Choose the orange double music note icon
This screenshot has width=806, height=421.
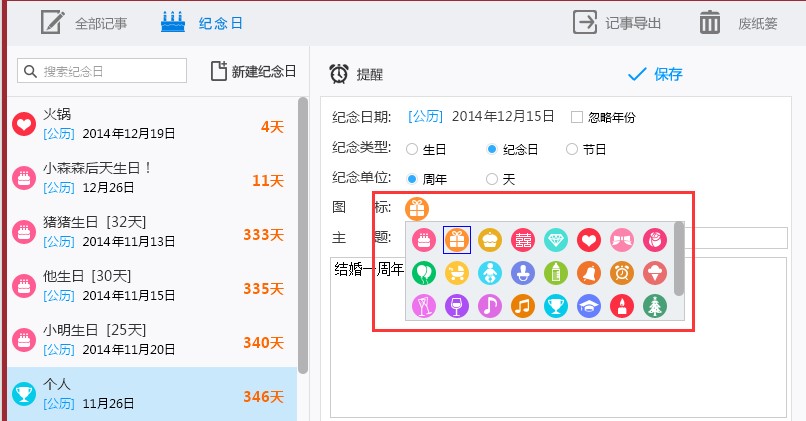pos(523,306)
